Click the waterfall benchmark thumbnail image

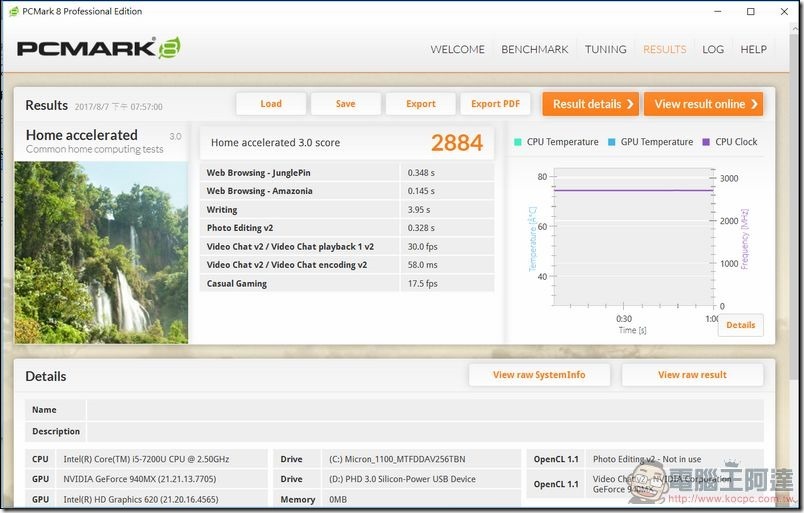click(101, 252)
